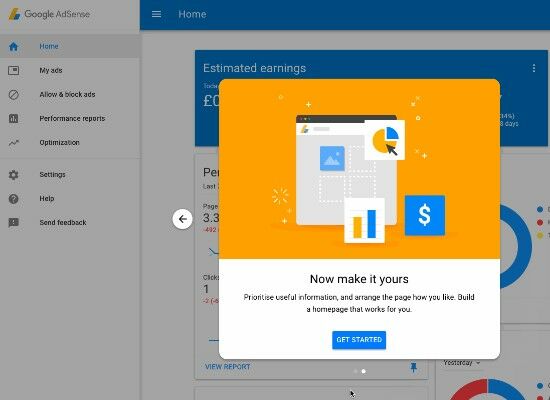Click the 'Estimated earnings' card title
The width and height of the screenshot is (550, 400).
pos(254,68)
